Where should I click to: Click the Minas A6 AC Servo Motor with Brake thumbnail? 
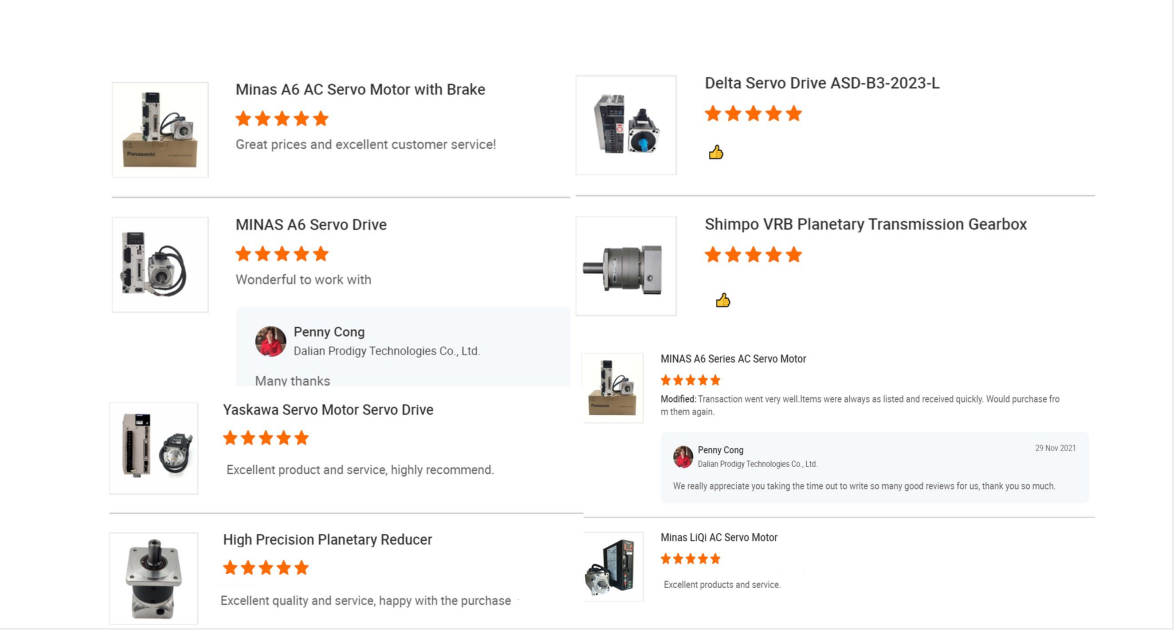point(160,130)
